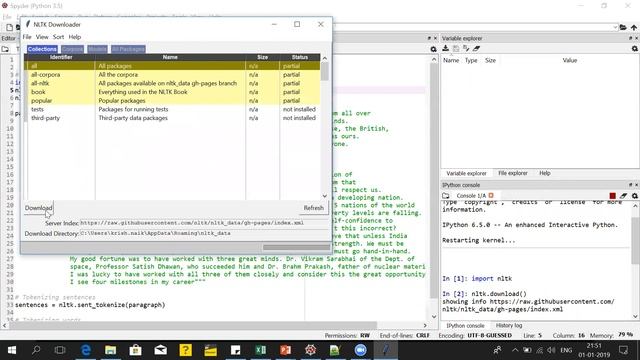Switch to the Collections tab
Screen dimensions: 640x360
(x=42, y=49)
